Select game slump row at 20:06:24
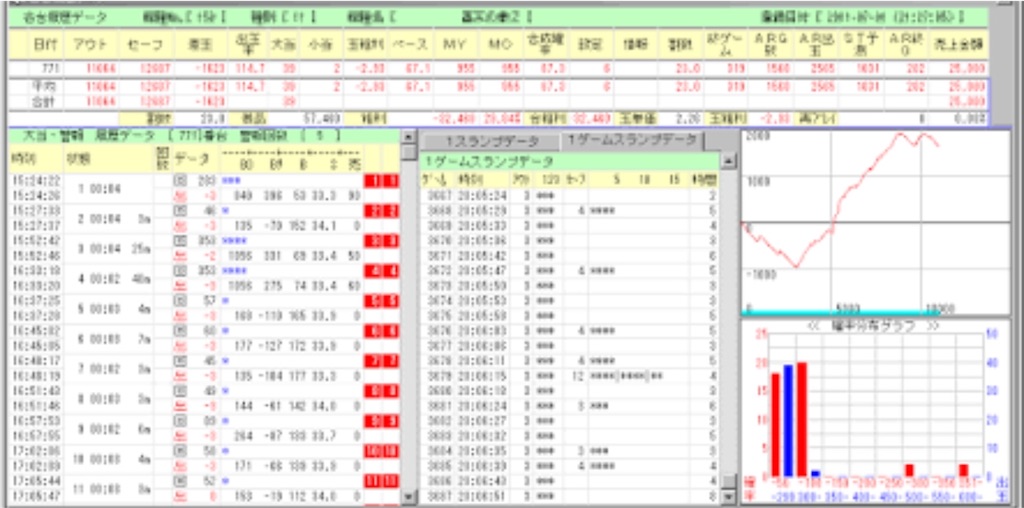Viewport: 1024px width, 508px height. coord(569,405)
